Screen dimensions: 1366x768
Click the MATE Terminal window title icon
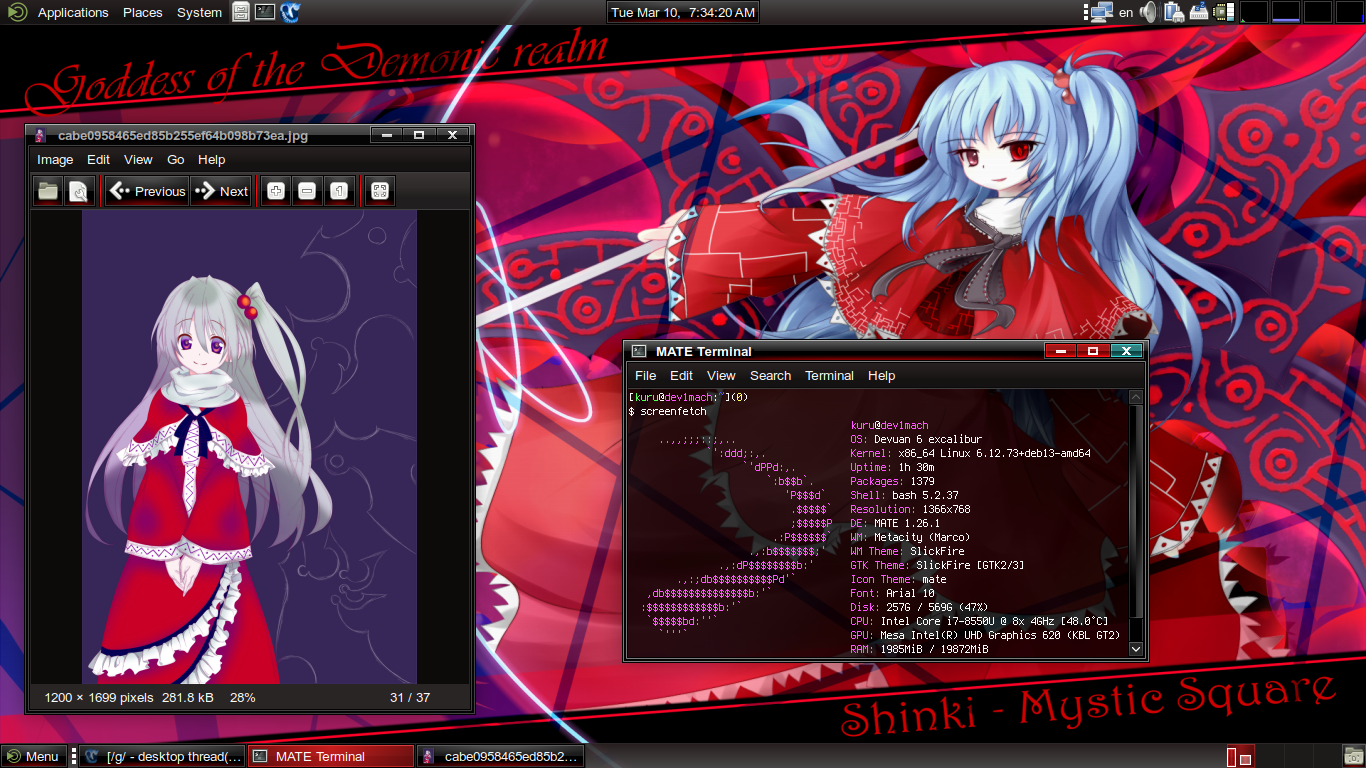[x=640, y=351]
